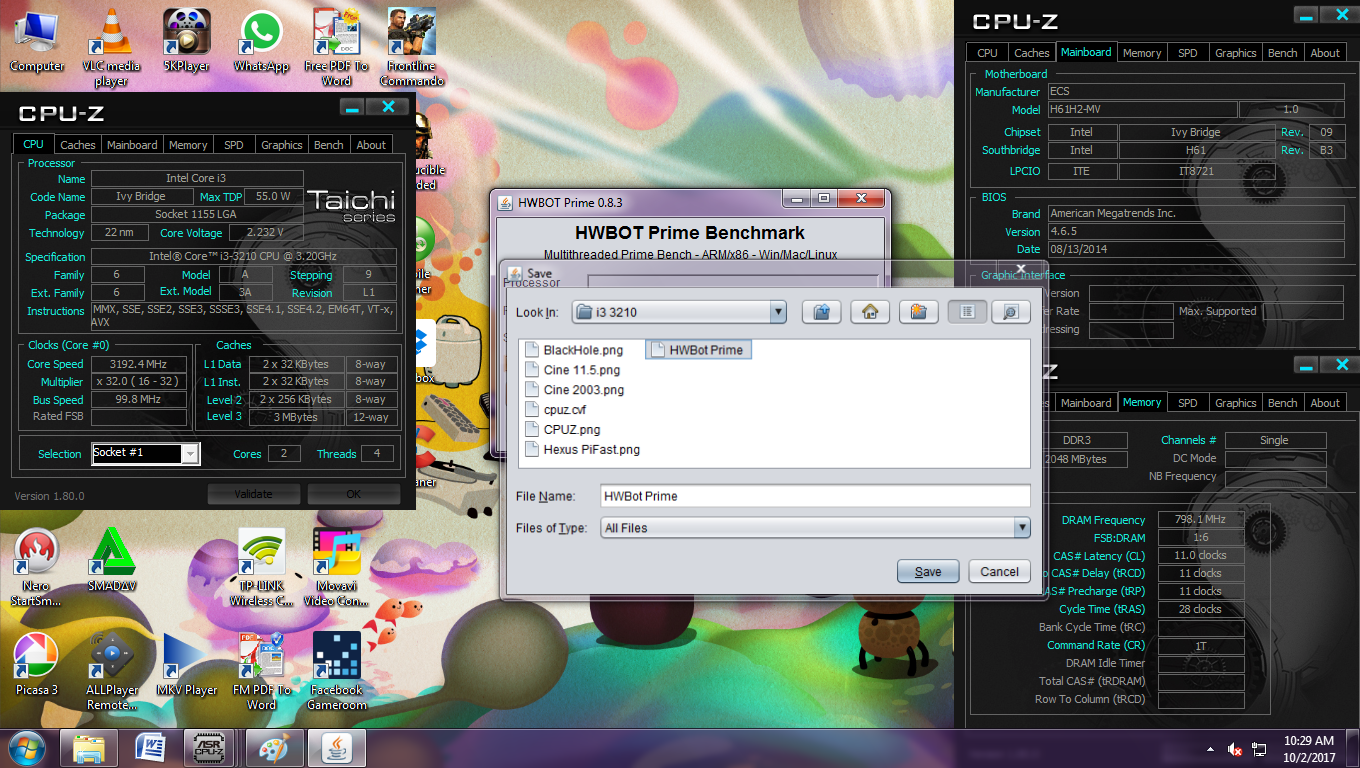Open Caches tab in CPU-Z CPU window

point(78,145)
